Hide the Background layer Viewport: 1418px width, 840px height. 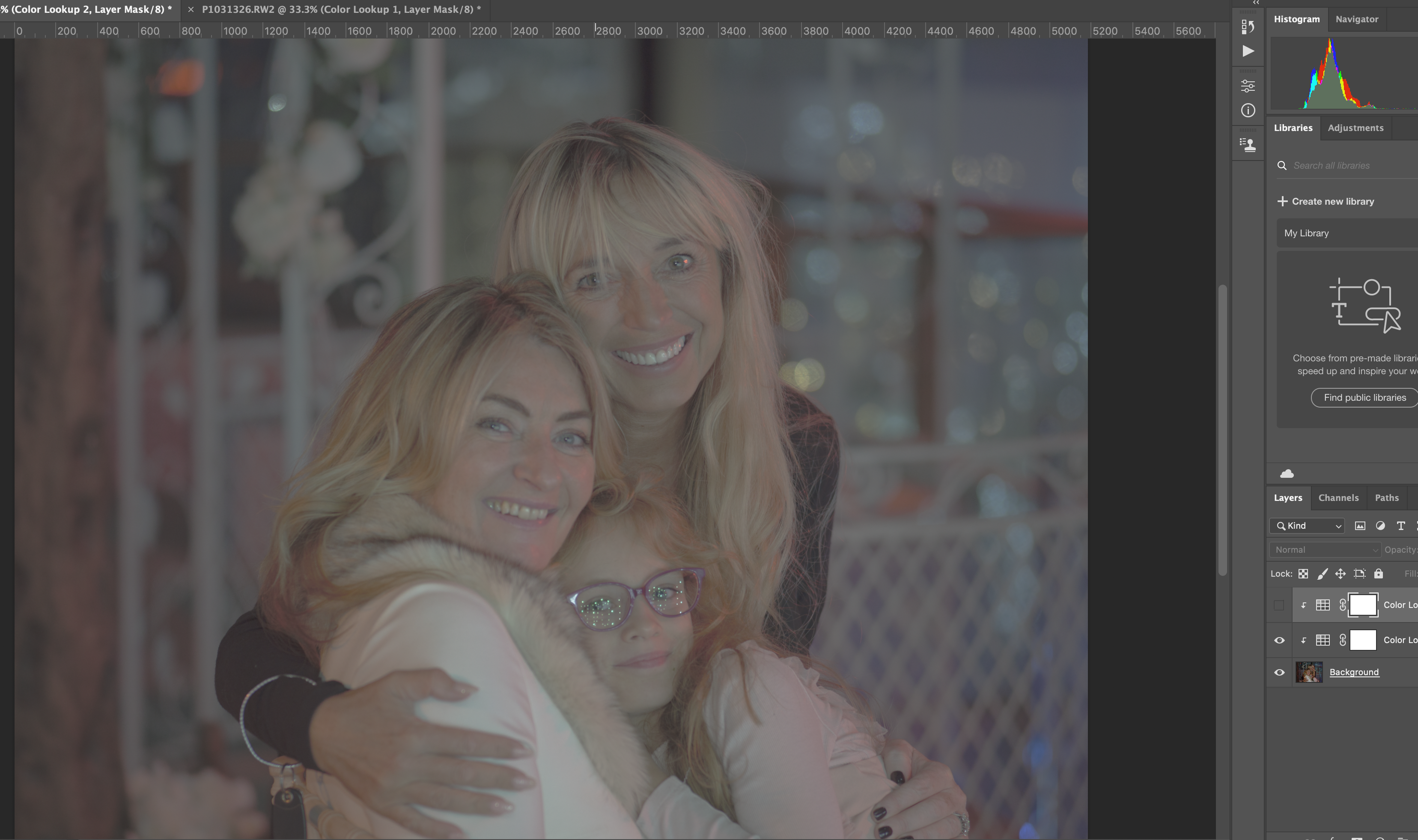[1279, 673]
